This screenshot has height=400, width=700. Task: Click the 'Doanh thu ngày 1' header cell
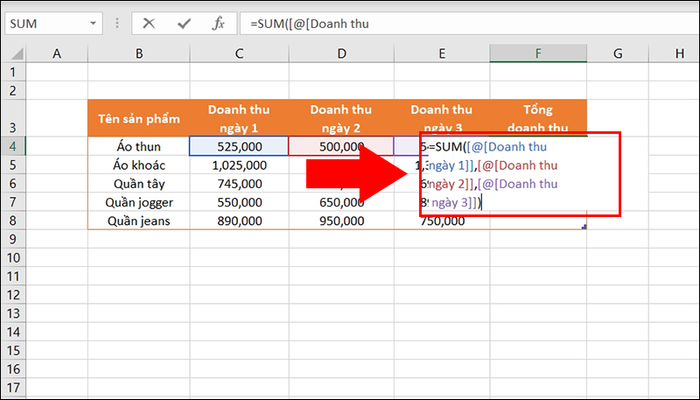tap(239, 118)
